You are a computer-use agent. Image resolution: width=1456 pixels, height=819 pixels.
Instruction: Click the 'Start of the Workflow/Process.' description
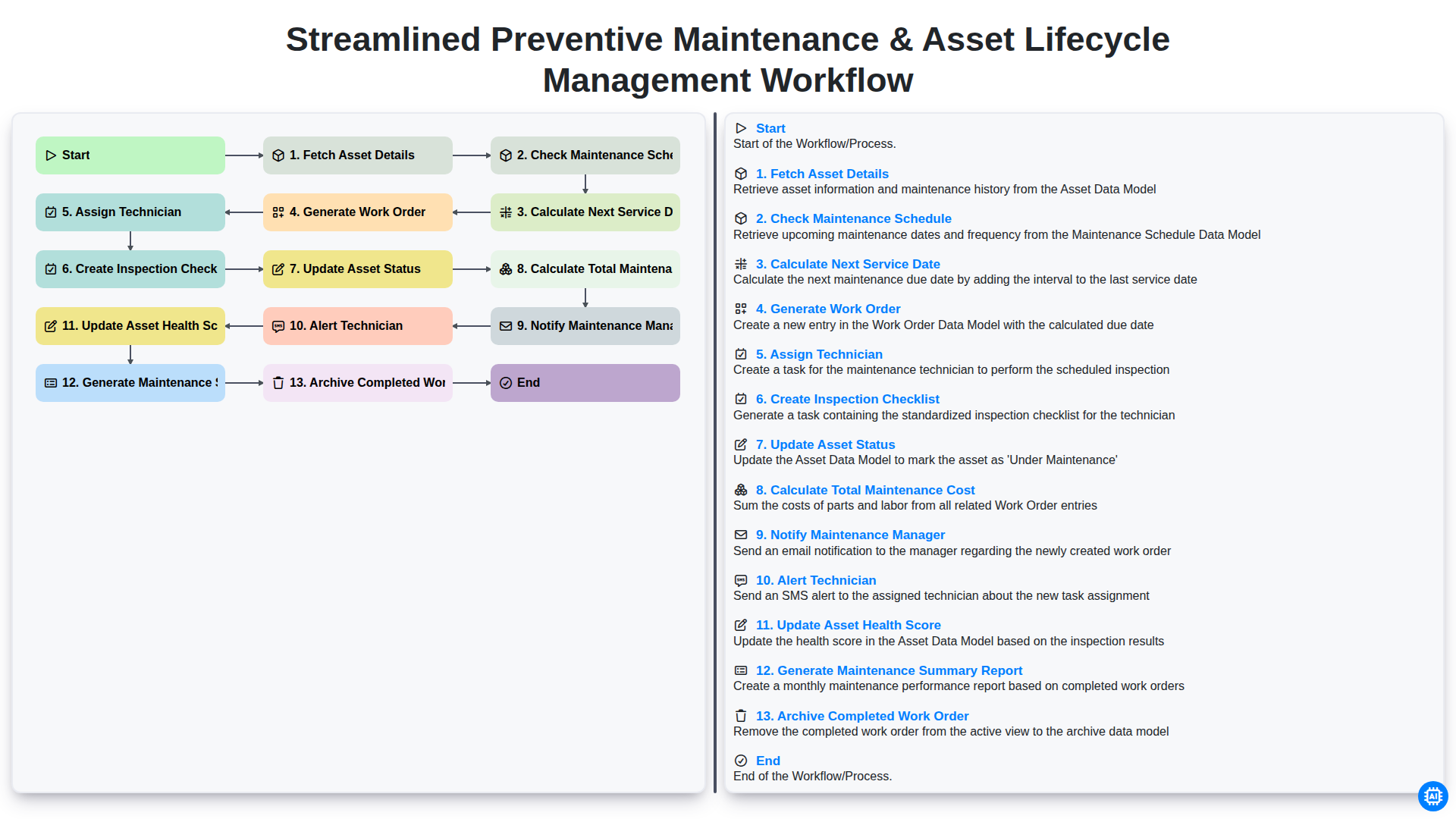pyautogui.click(x=814, y=144)
